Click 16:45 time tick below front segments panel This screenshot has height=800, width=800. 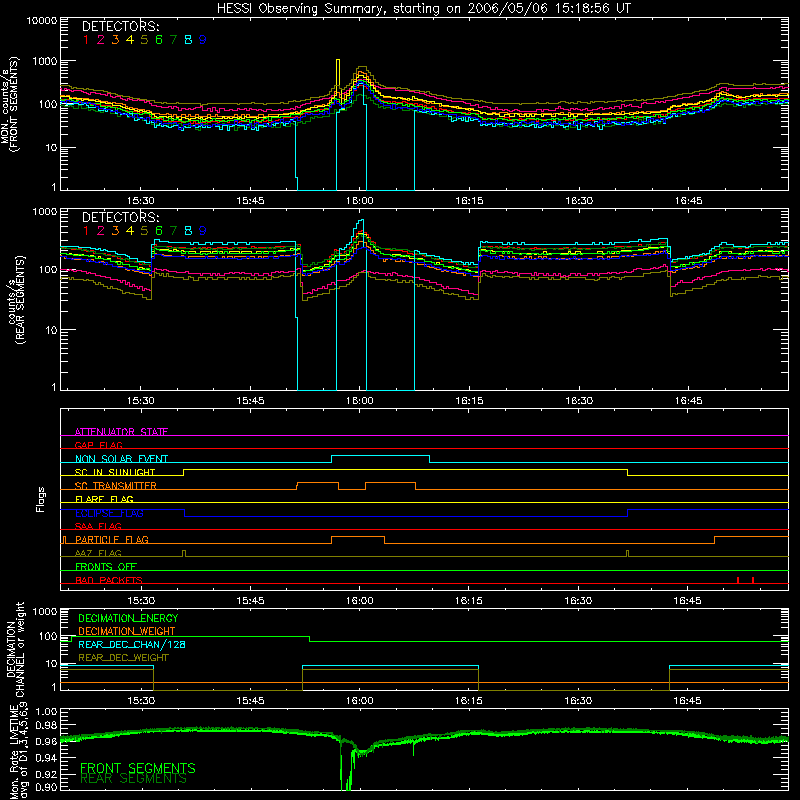pyautogui.click(x=688, y=201)
